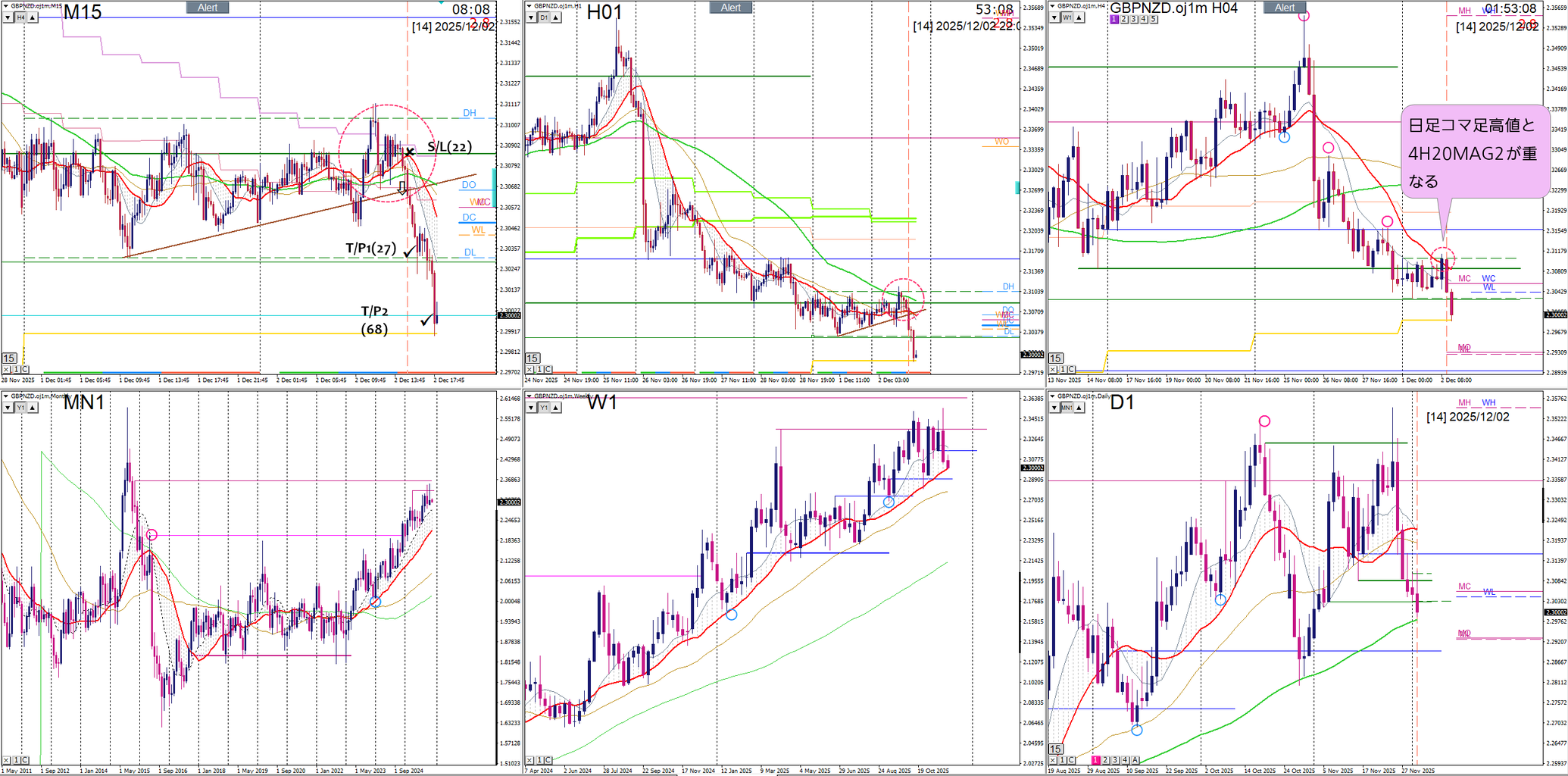This screenshot has width=1568, height=776.
Task: Click the 15 button at the M15 chart bottom-left
Action: pyautogui.click(x=9, y=358)
